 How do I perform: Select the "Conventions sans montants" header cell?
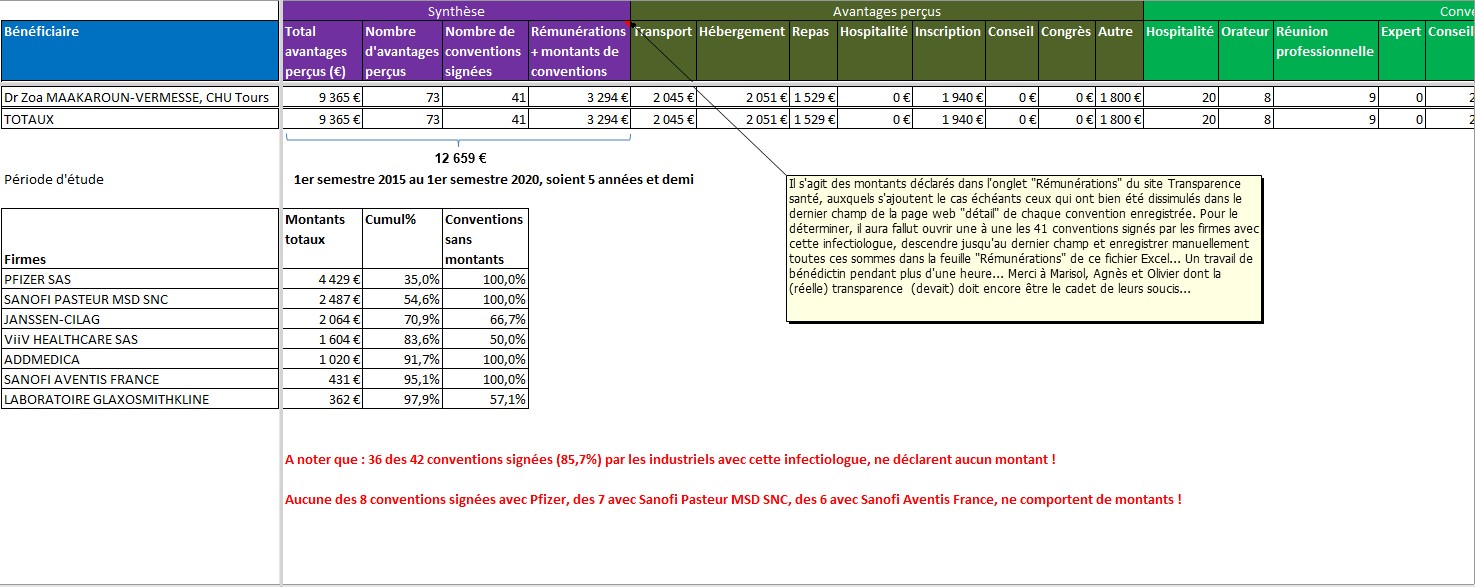click(x=485, y=239)
